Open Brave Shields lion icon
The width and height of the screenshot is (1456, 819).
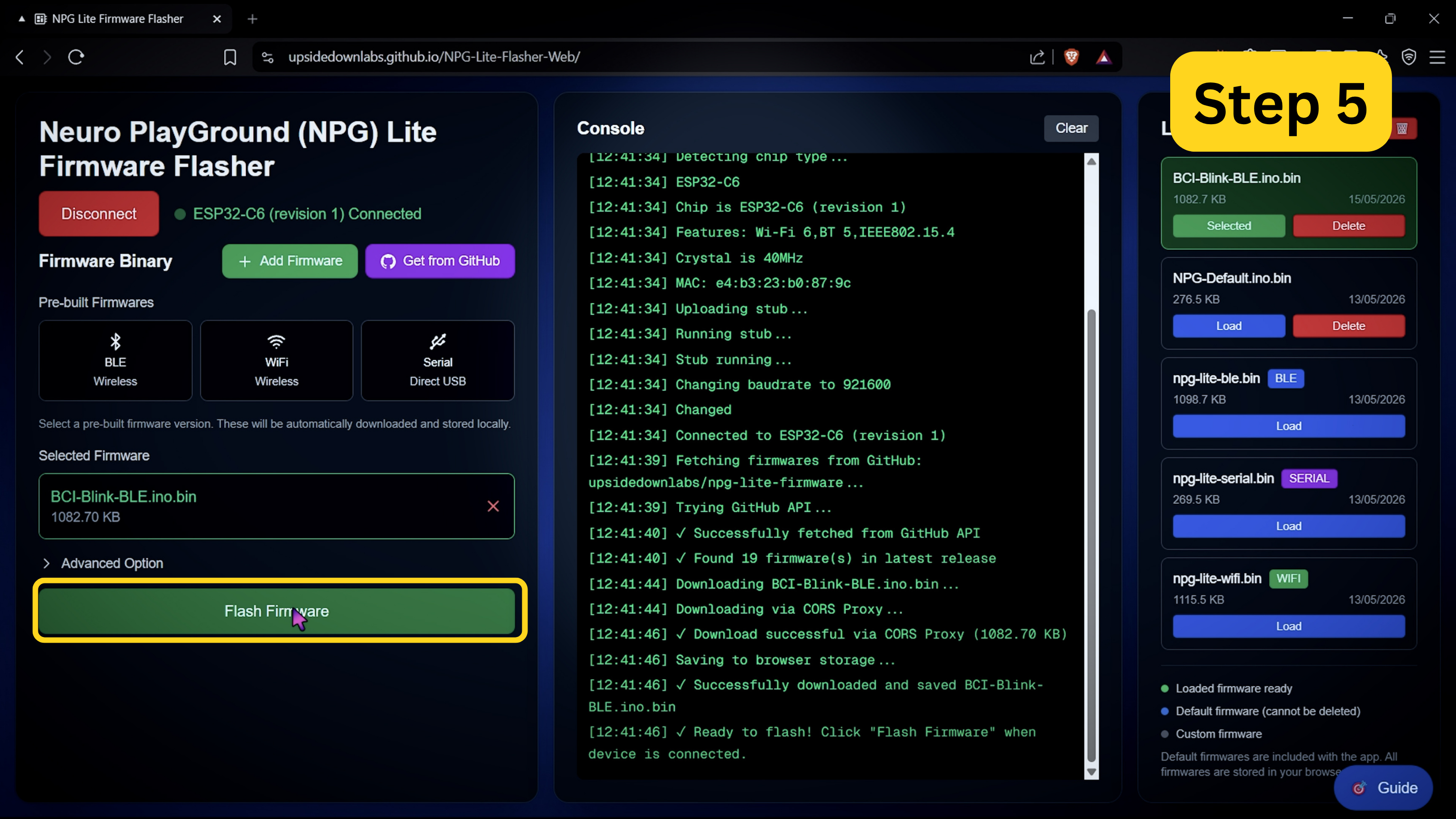(x=1071, y=57)
